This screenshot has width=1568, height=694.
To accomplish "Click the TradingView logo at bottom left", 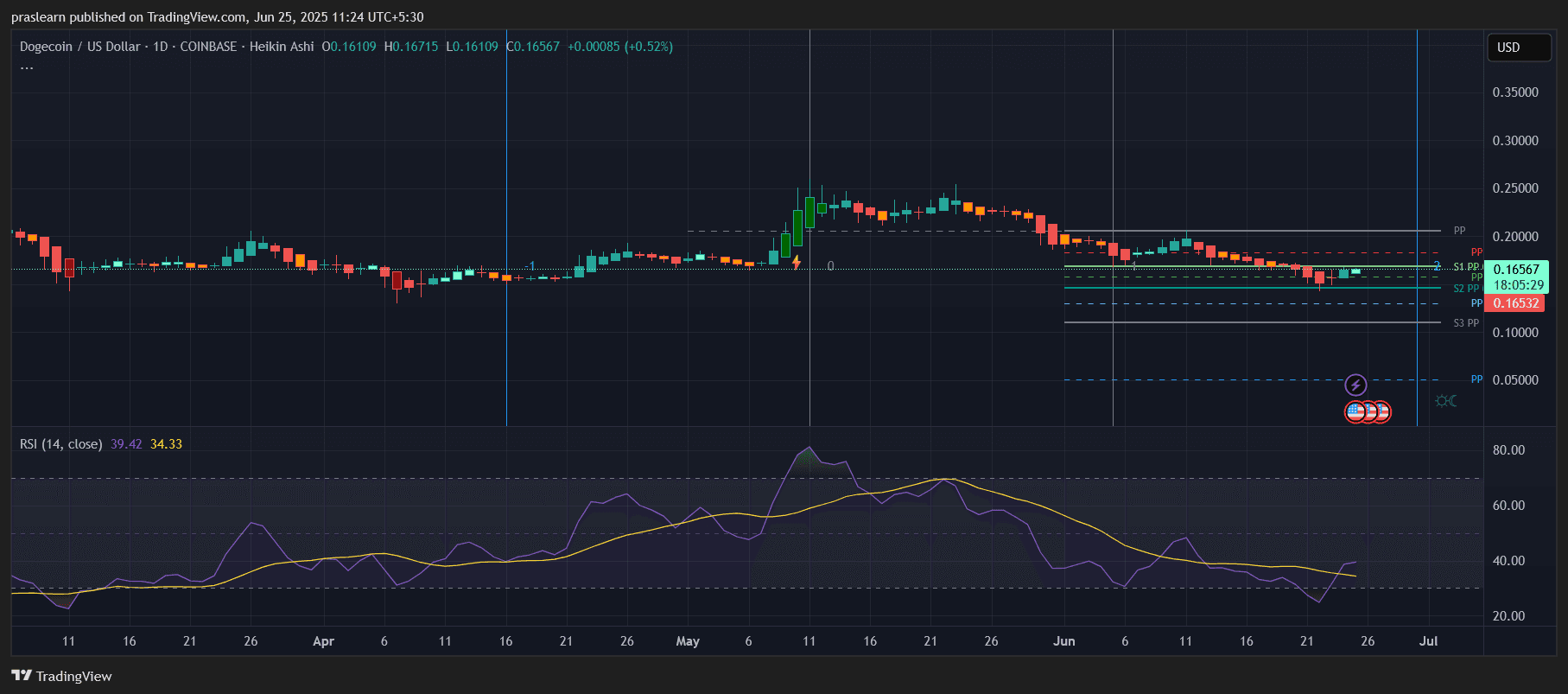I will click(61, 676).
